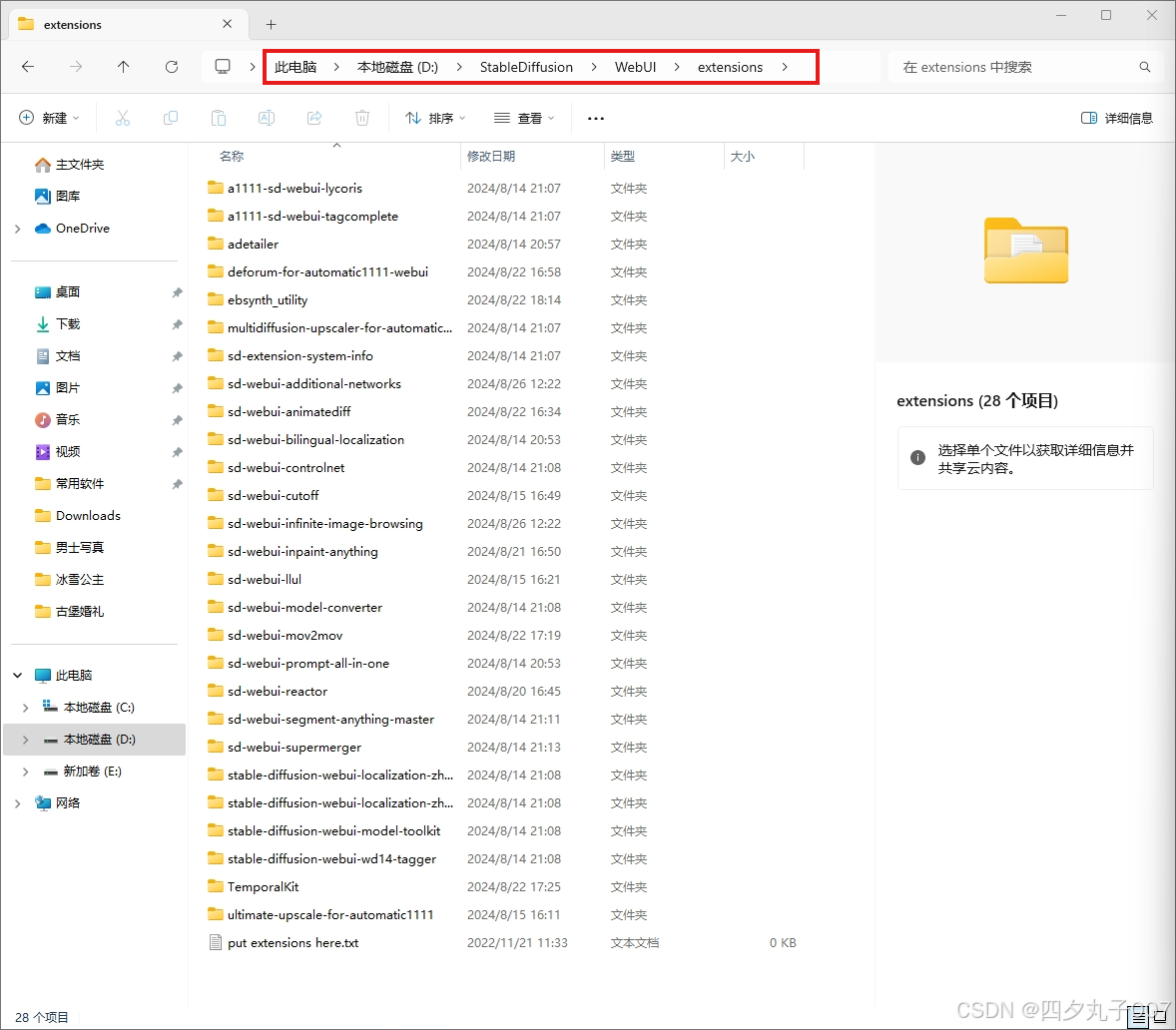This screenshot has height=1030, width=1176.
Task: Select the adetailer folder icon
Action: 216,244
